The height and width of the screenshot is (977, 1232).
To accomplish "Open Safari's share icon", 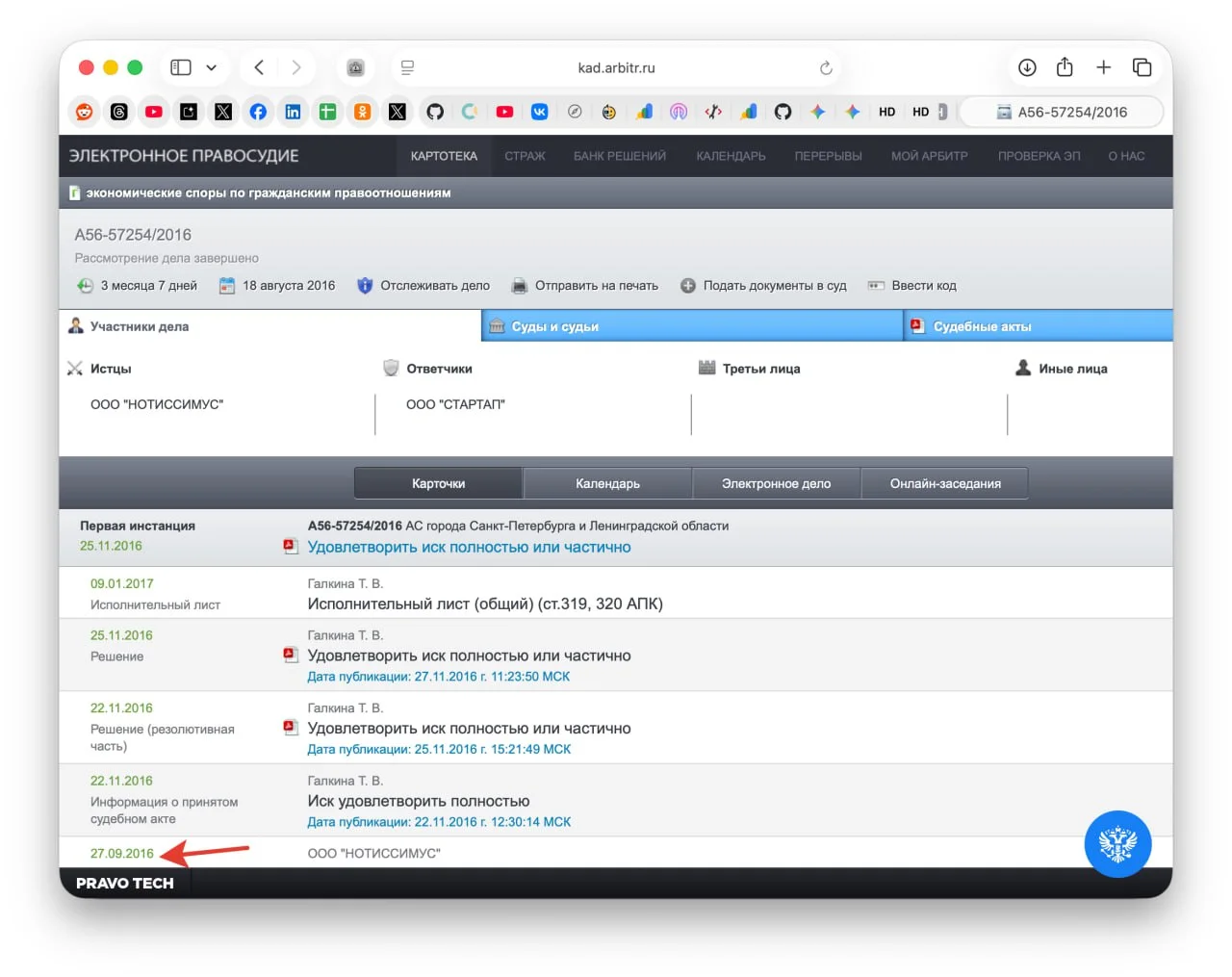I will (1065, 67).
